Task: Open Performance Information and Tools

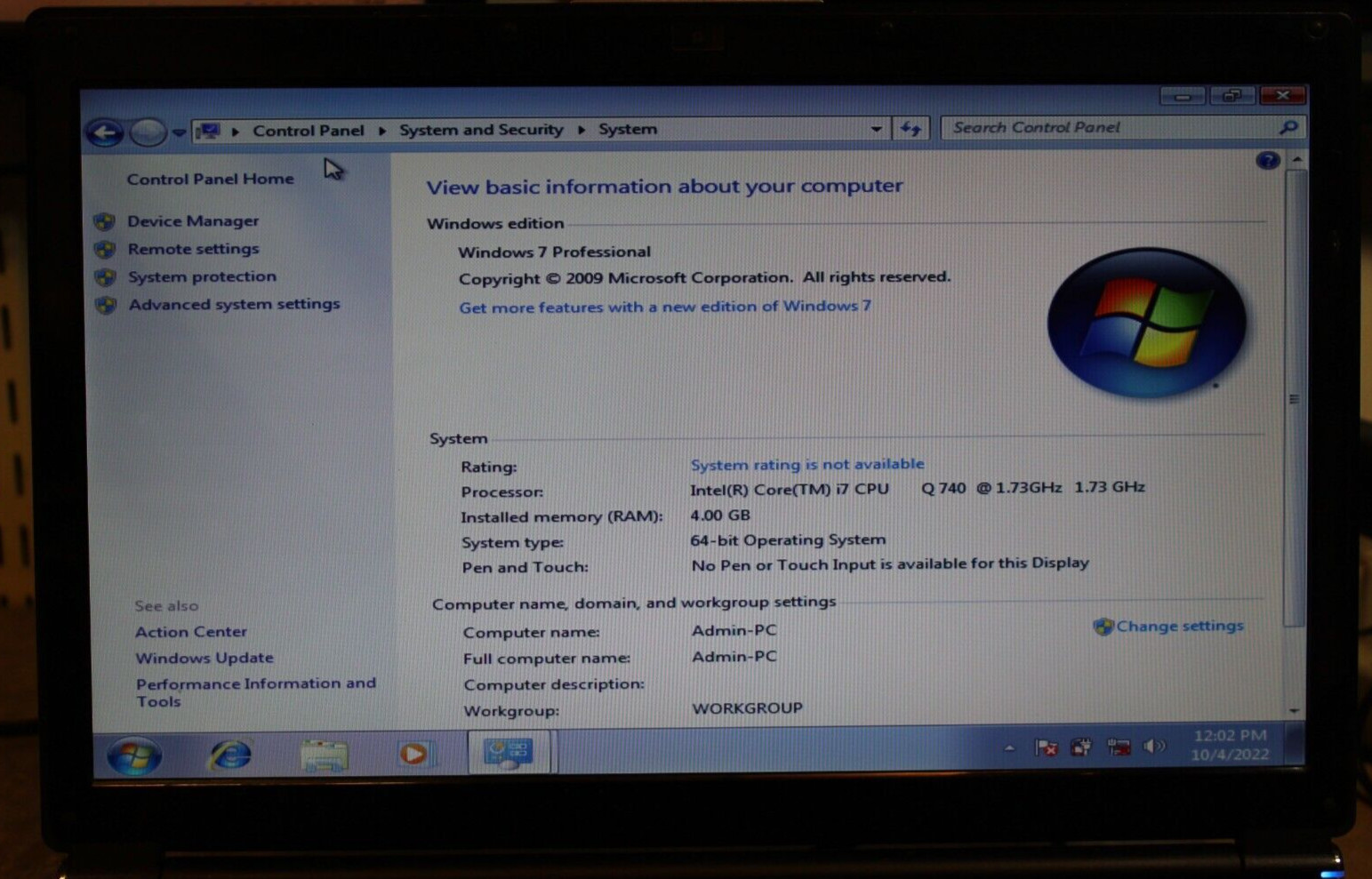Action: 256,692
